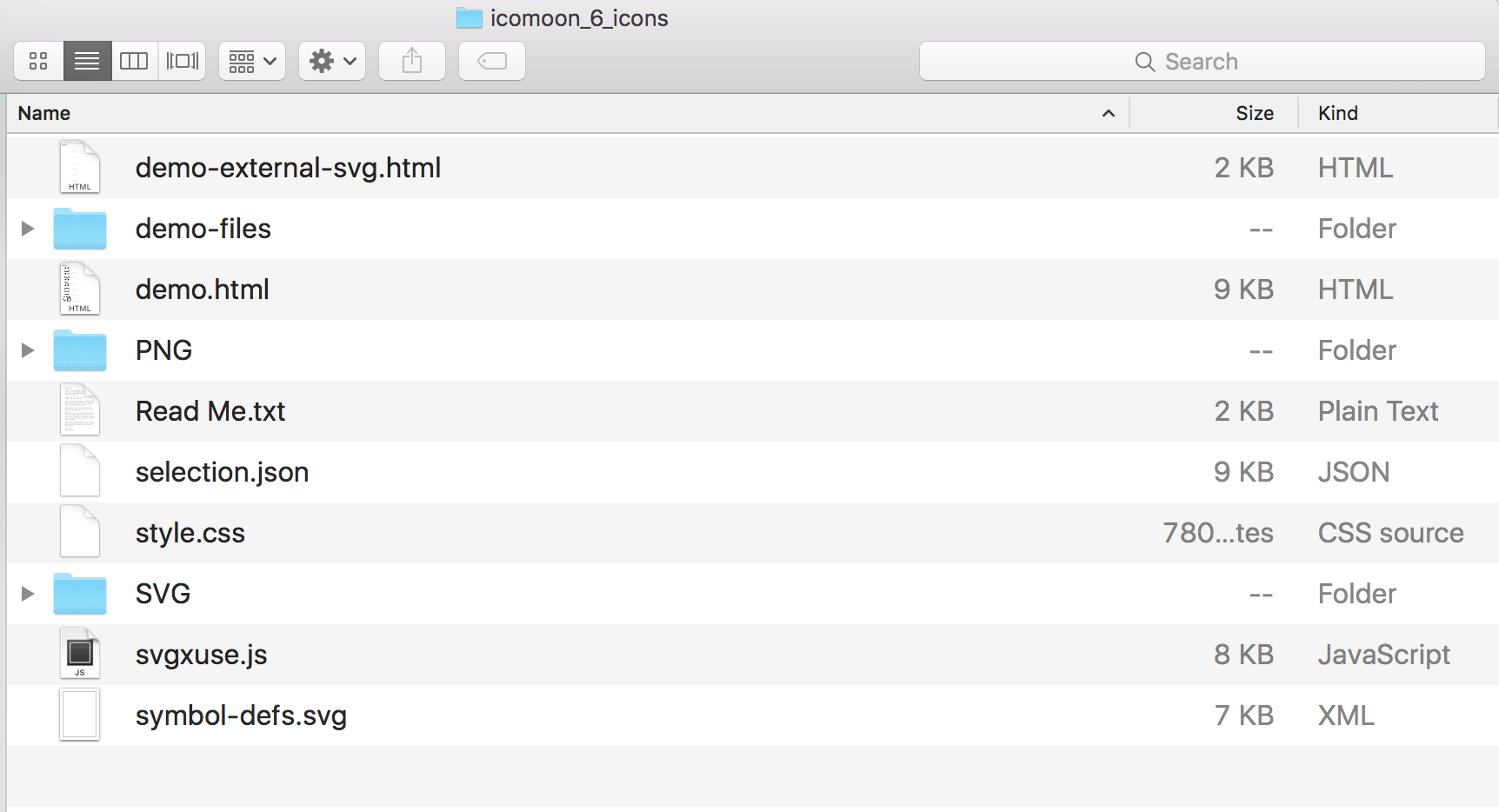Viewport: 1499px width, 812px height.
Task: Select the demo.html file icon
Action: (80, 289)
